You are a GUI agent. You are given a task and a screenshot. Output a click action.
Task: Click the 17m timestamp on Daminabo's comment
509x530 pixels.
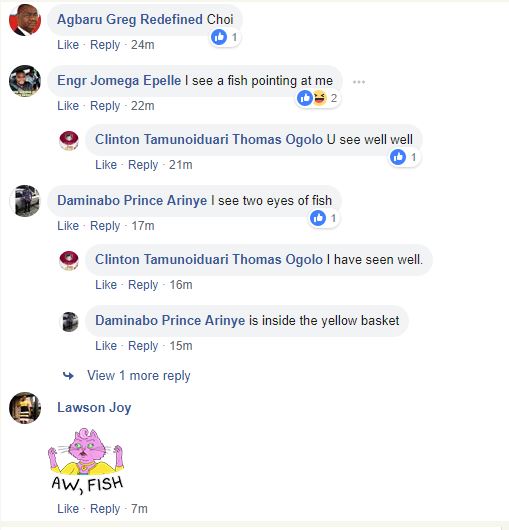tap(143, 226)
